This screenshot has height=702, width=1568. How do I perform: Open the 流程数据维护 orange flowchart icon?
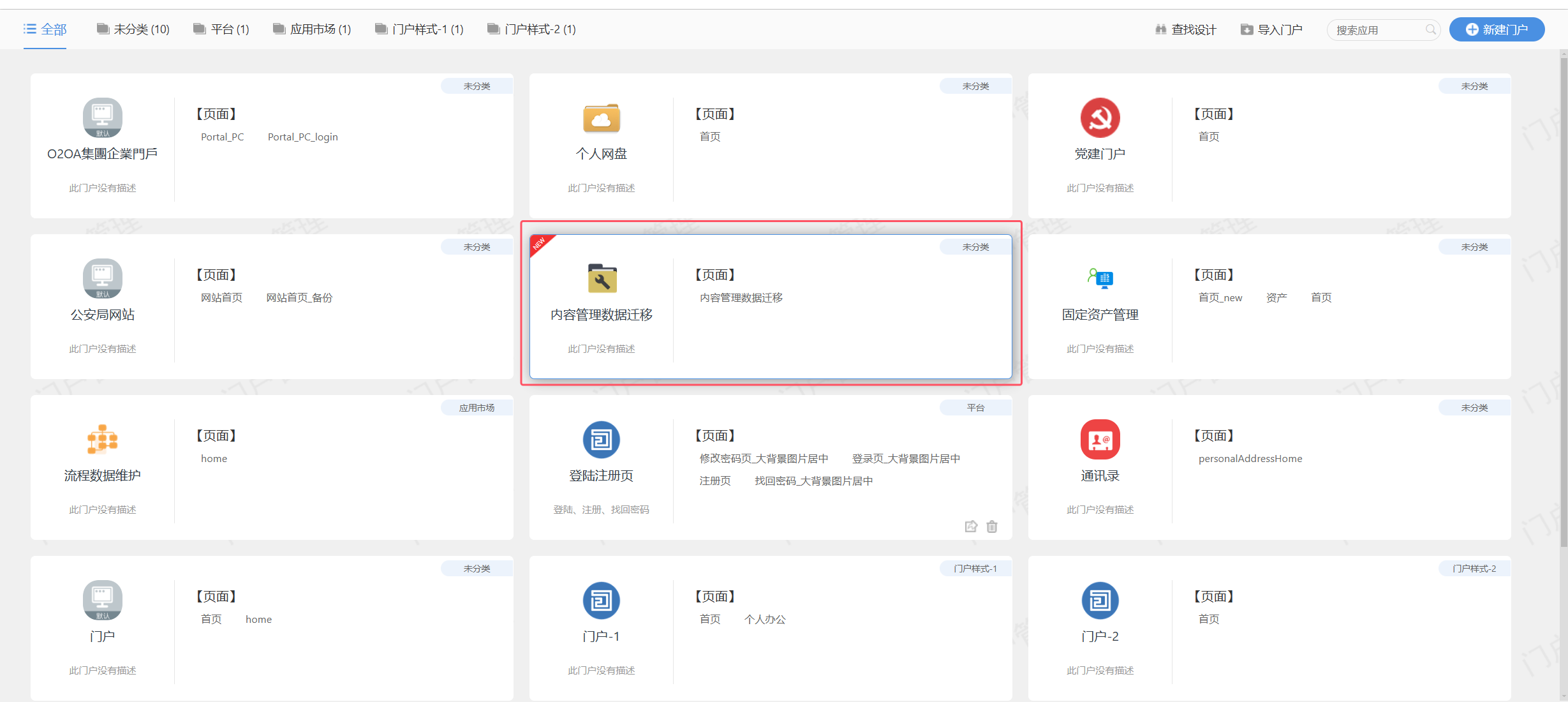pos(102,440)
